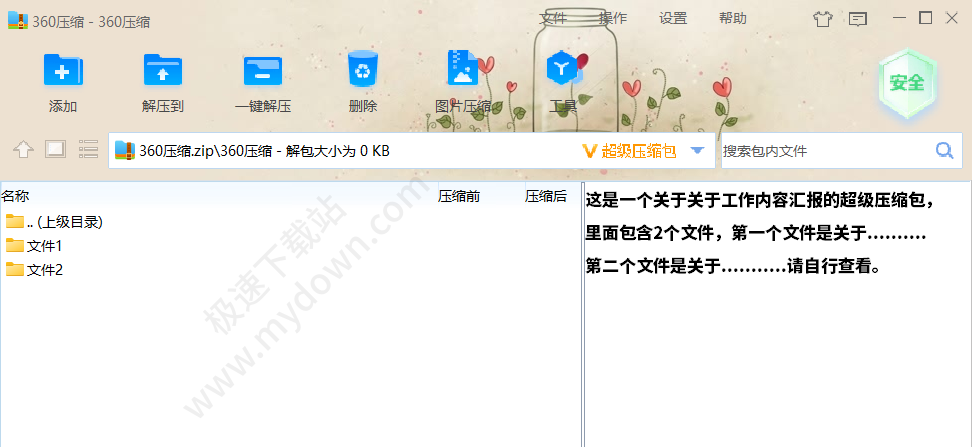Sort by the 压缩后 column header

point(546,197)
